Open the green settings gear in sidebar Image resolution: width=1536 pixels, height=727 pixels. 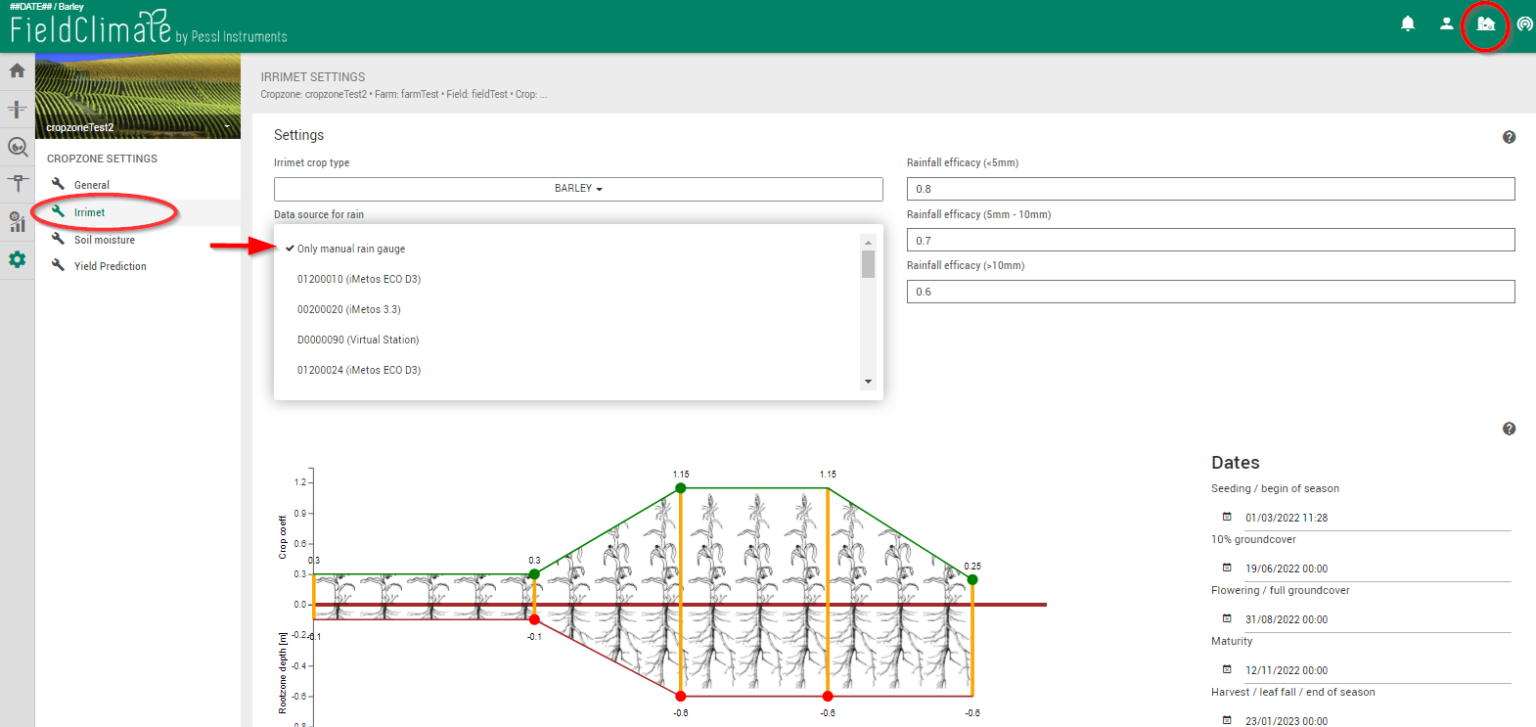click(17, 260)
